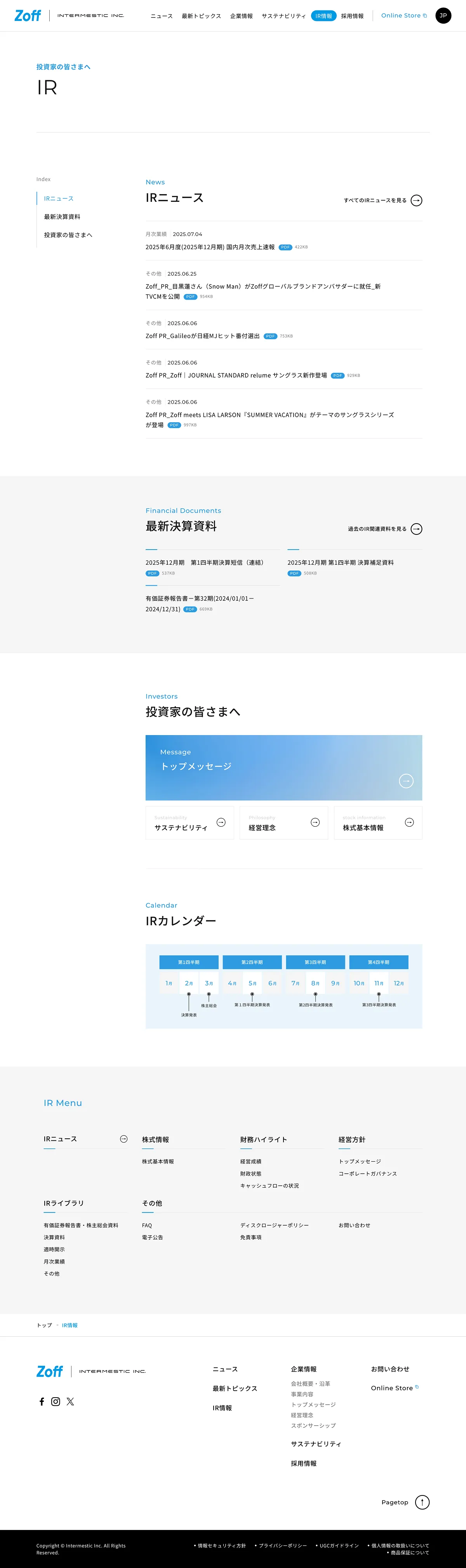Click the arrow icon beside IRニュース in IR Menu
Screen dimensions: 466x1568
pyautogui.click(x=123, y=1139)
